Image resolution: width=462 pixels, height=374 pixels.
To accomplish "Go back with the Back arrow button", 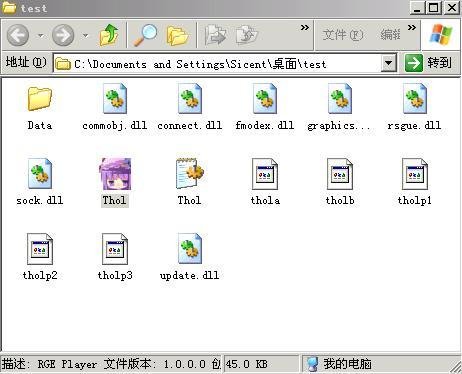I will [18, 35].
